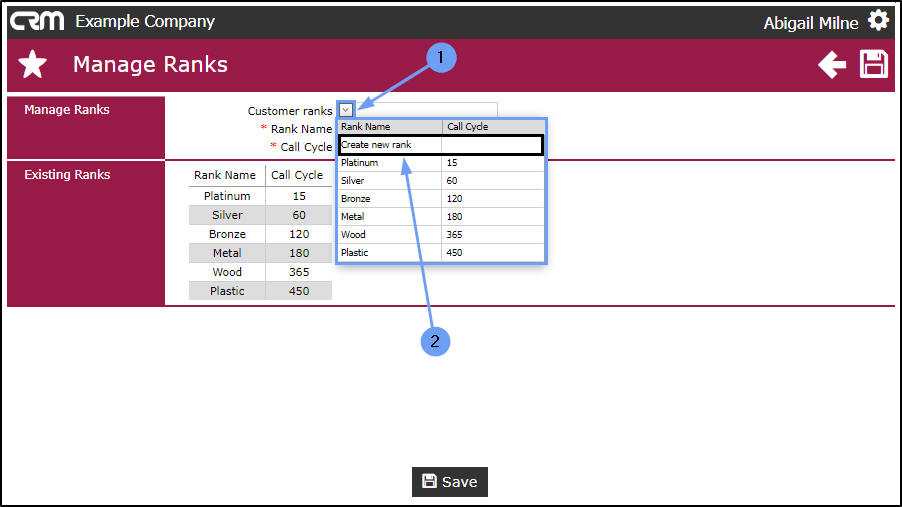Click Plastic in Existing Ranks table
This screenshot has height=507, width=902.
[227, 291]
